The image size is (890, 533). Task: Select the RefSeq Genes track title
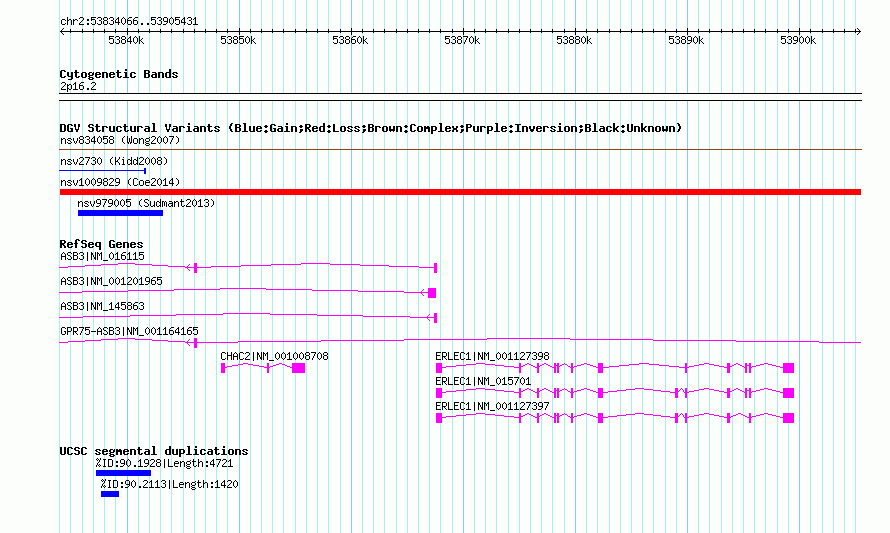pos(101,244)
